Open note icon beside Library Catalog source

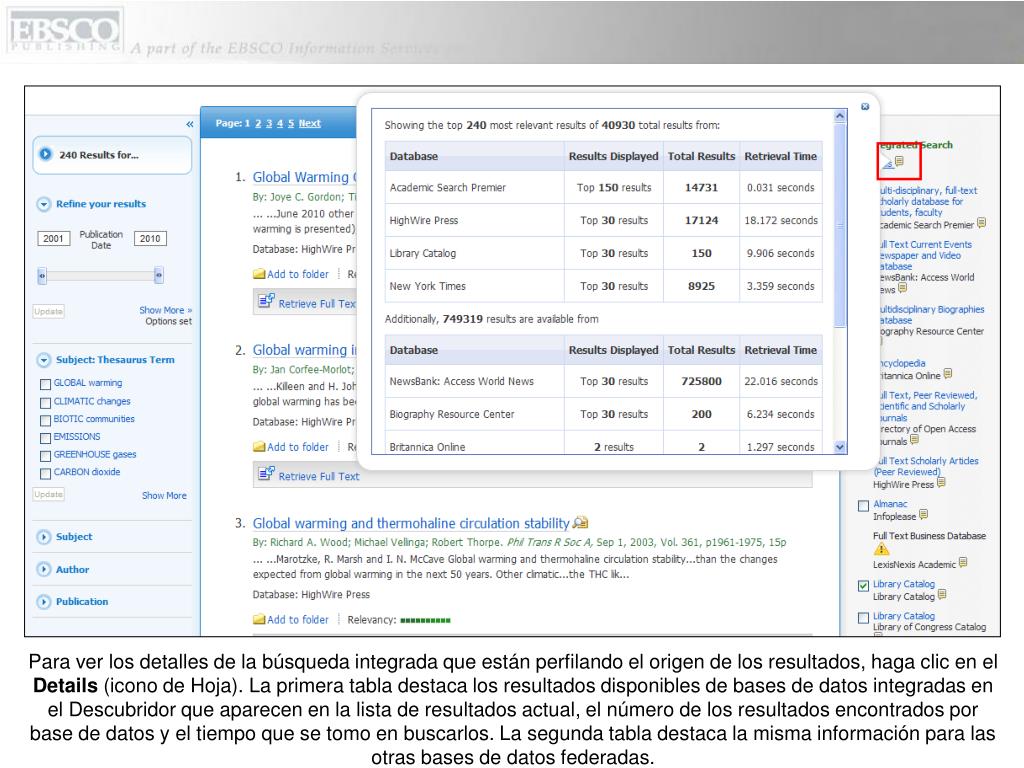click(x=942, y=595)
